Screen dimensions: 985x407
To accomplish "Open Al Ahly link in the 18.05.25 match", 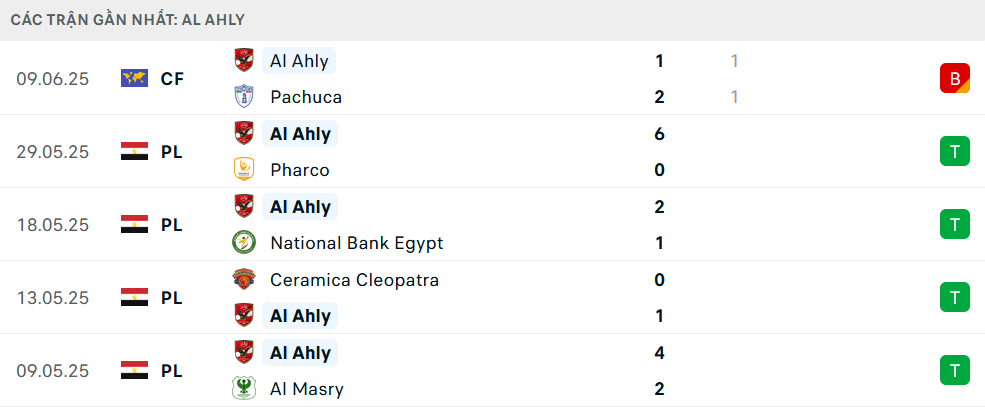I will point(300,207).
